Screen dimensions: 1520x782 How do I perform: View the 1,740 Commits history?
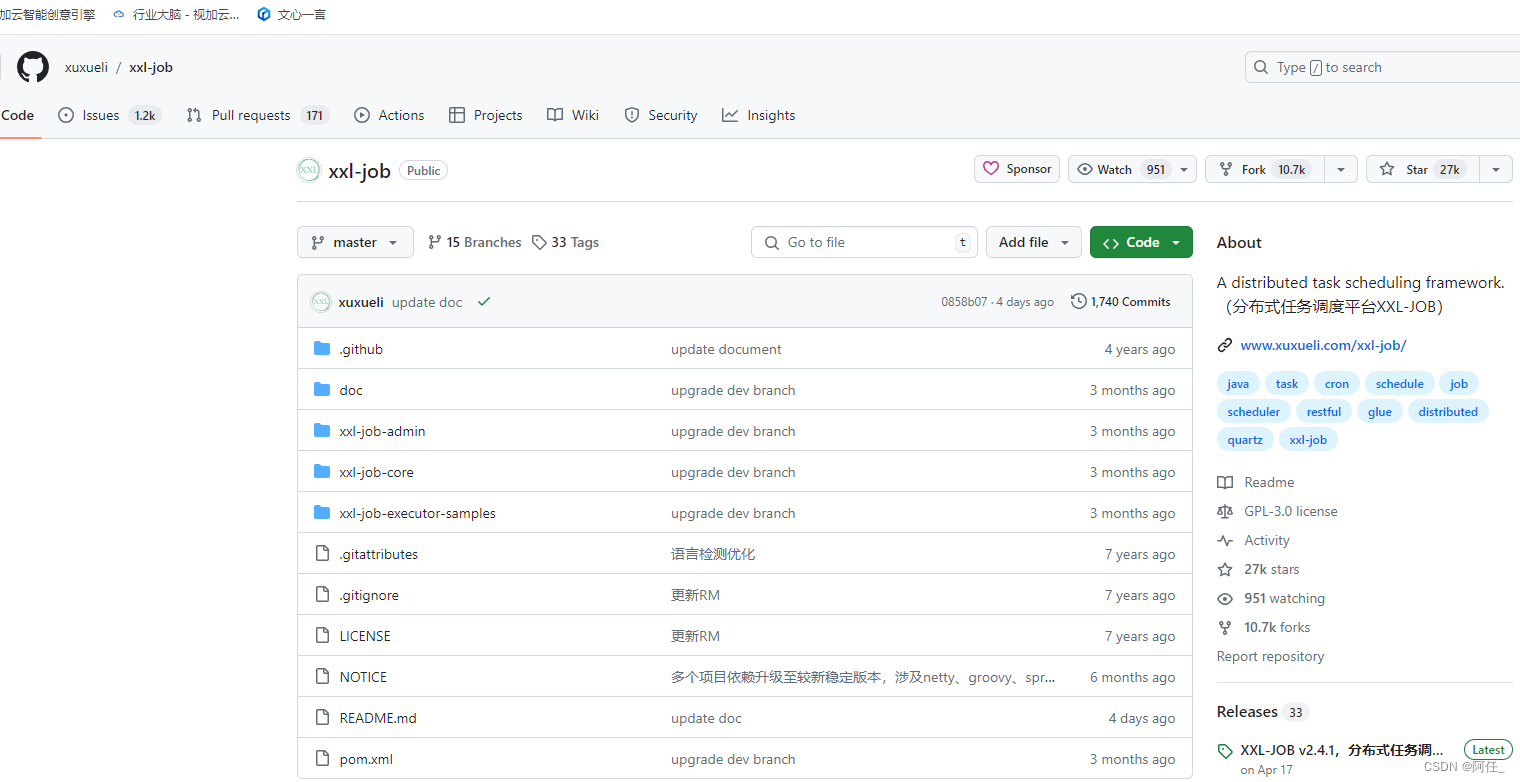coord(1121,301)
